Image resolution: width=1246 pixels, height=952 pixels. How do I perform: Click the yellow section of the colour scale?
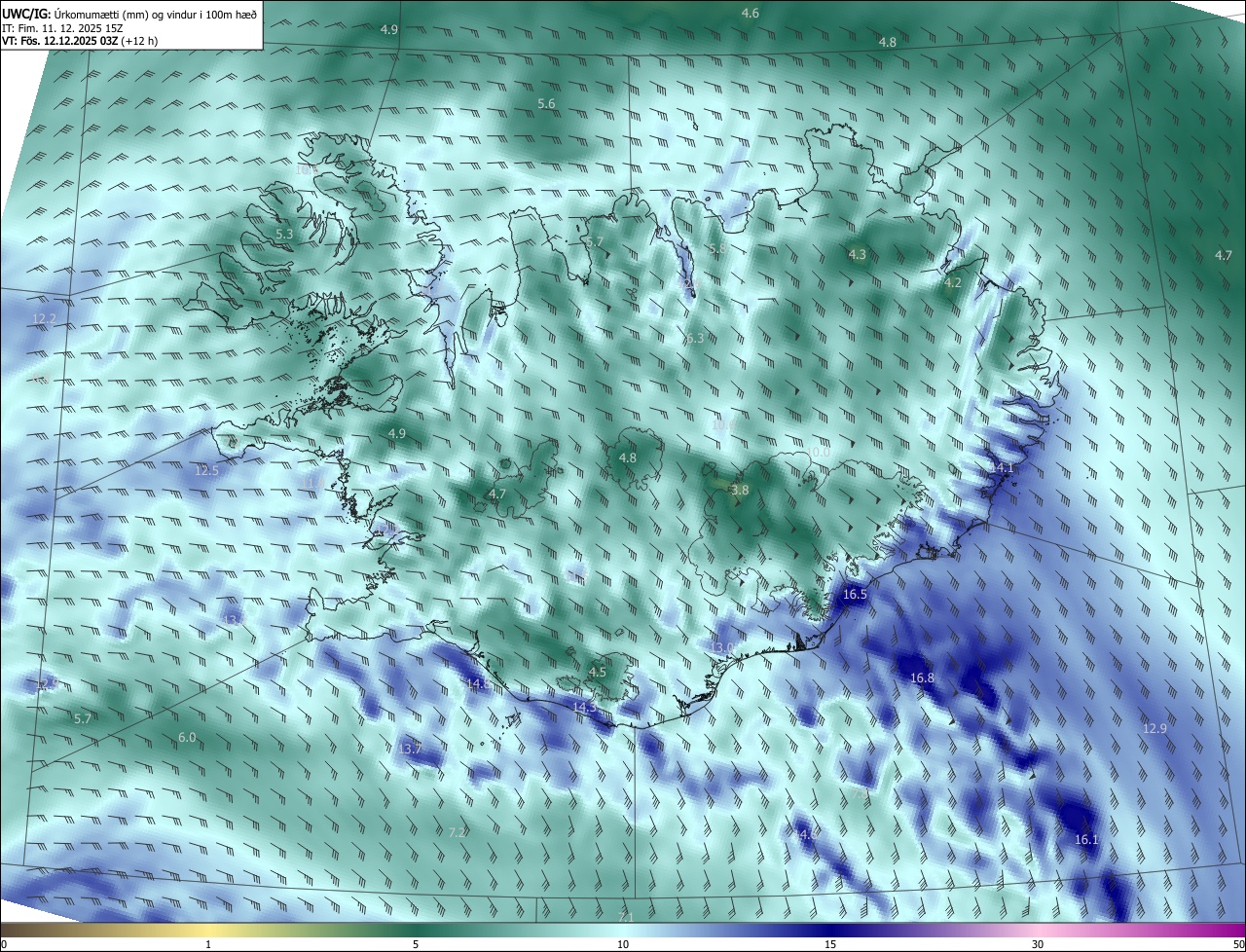pyautogui.click(x=208, y=930)
